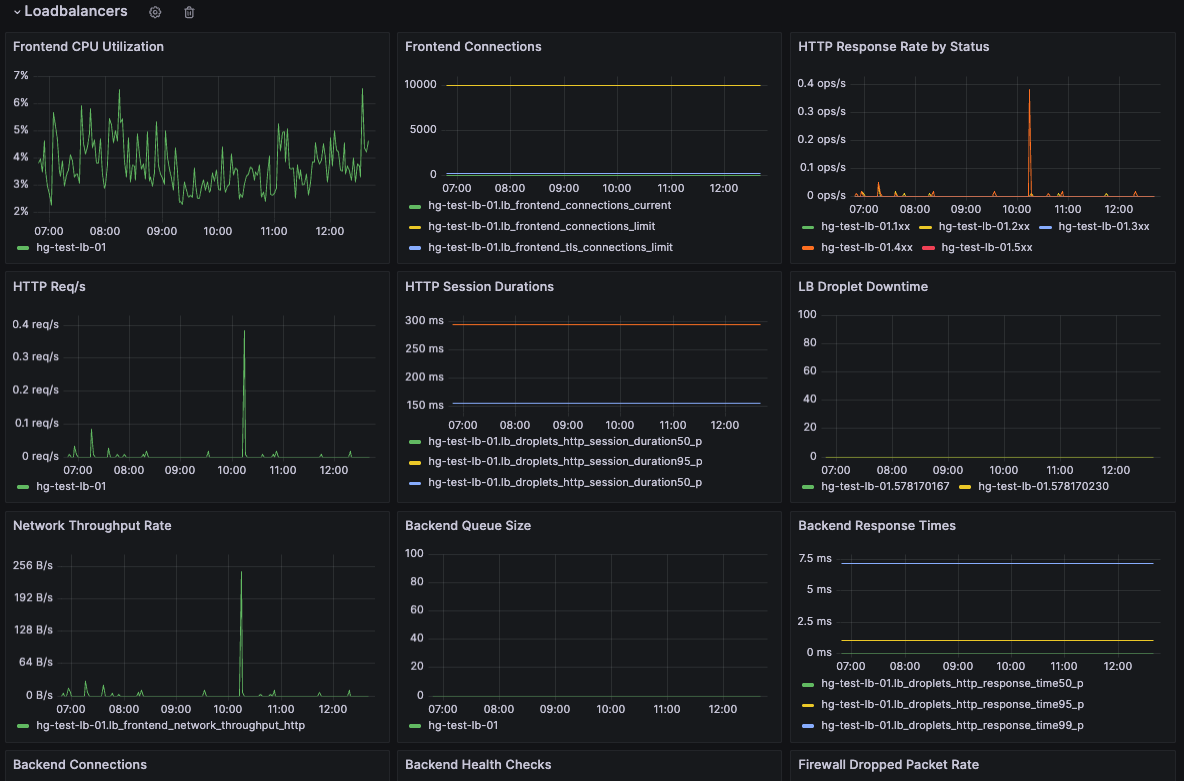The height and width of the screenshot is (781, 1184).
Task: Open Backend Queue Size panel title
Action: [x=467, y=526]
